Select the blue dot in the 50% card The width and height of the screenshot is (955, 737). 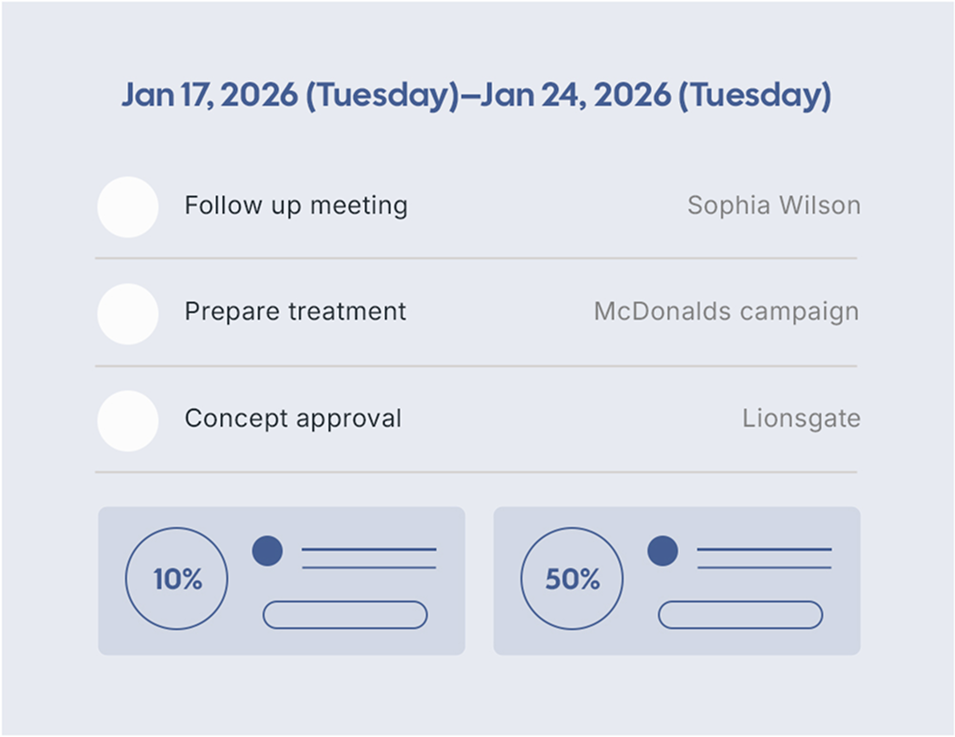tap(663, 551)
